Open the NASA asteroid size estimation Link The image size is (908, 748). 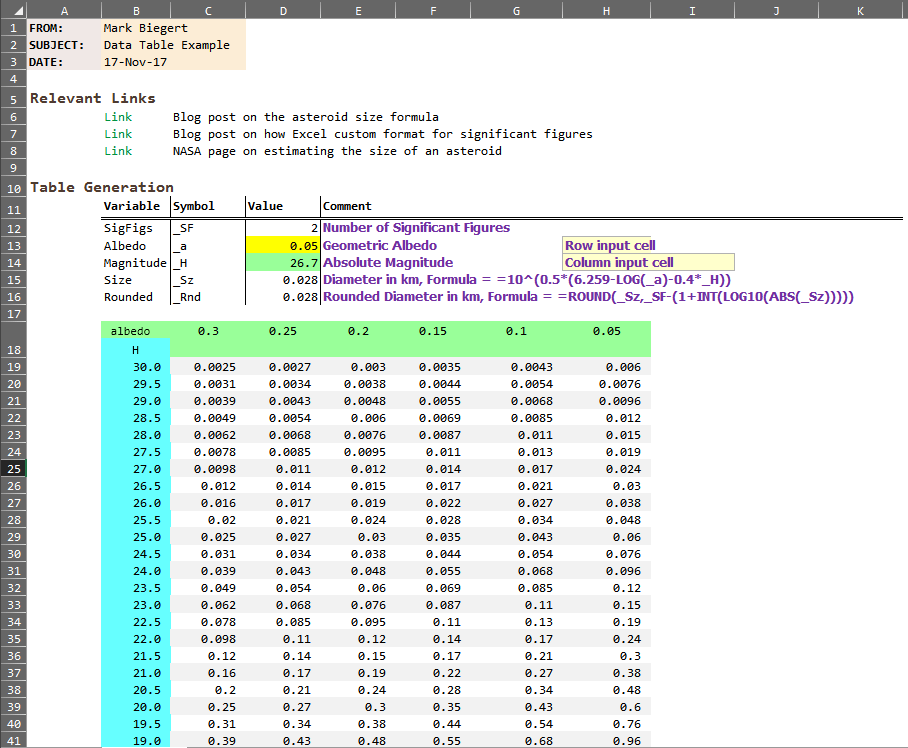click(118, 150)
